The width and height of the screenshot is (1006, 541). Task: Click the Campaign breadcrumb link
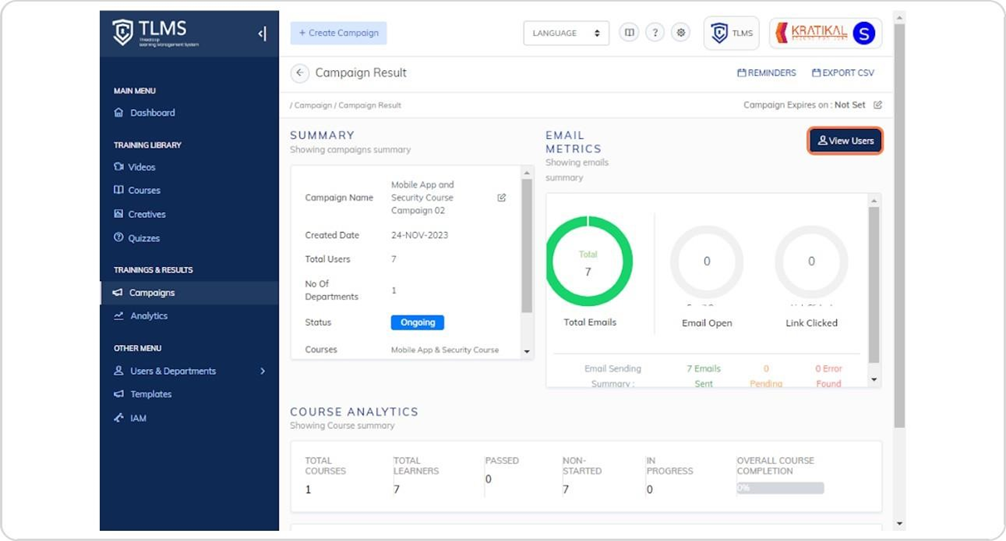313,105
